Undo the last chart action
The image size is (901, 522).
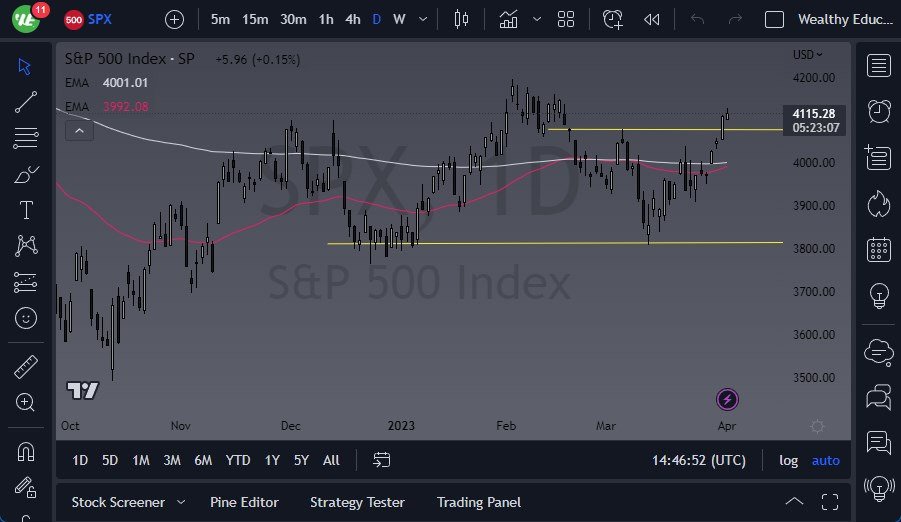tap(697, 20)
